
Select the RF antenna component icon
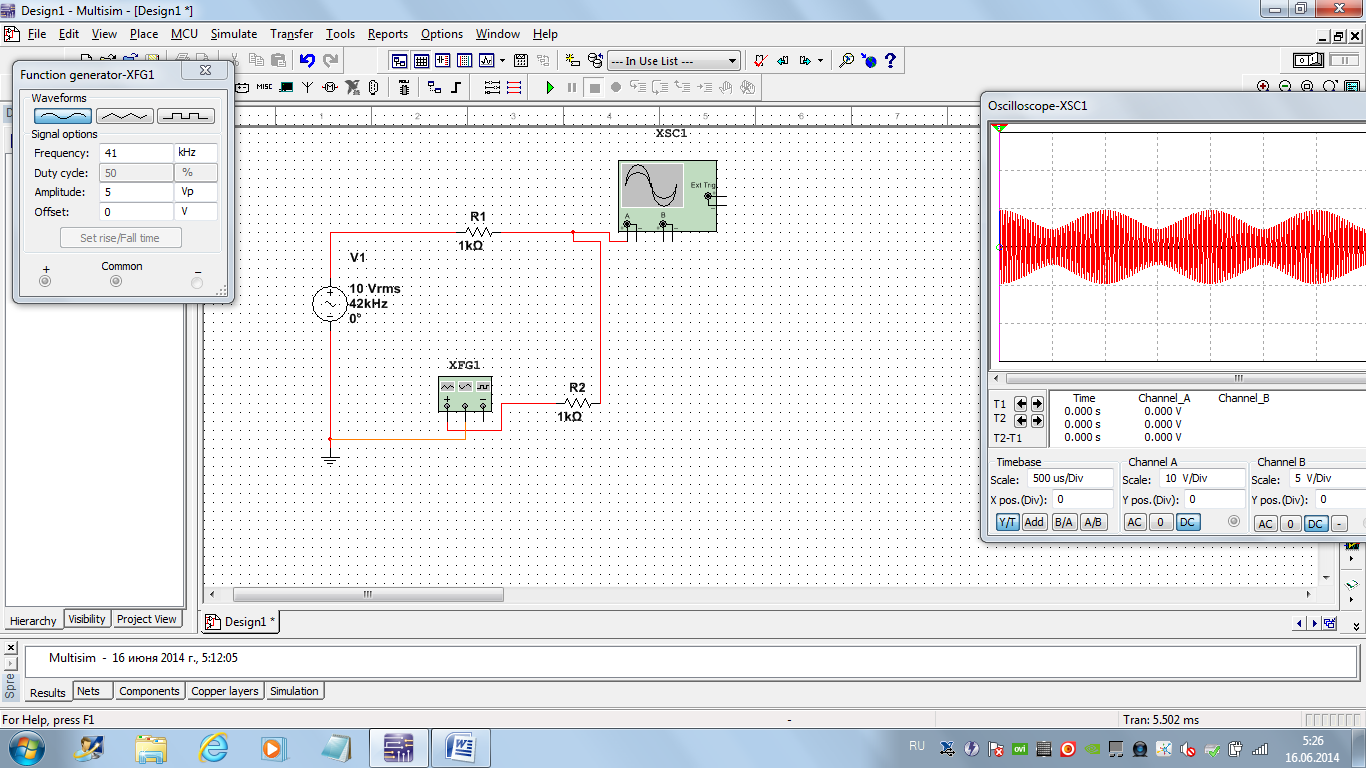tap(308, 87)
